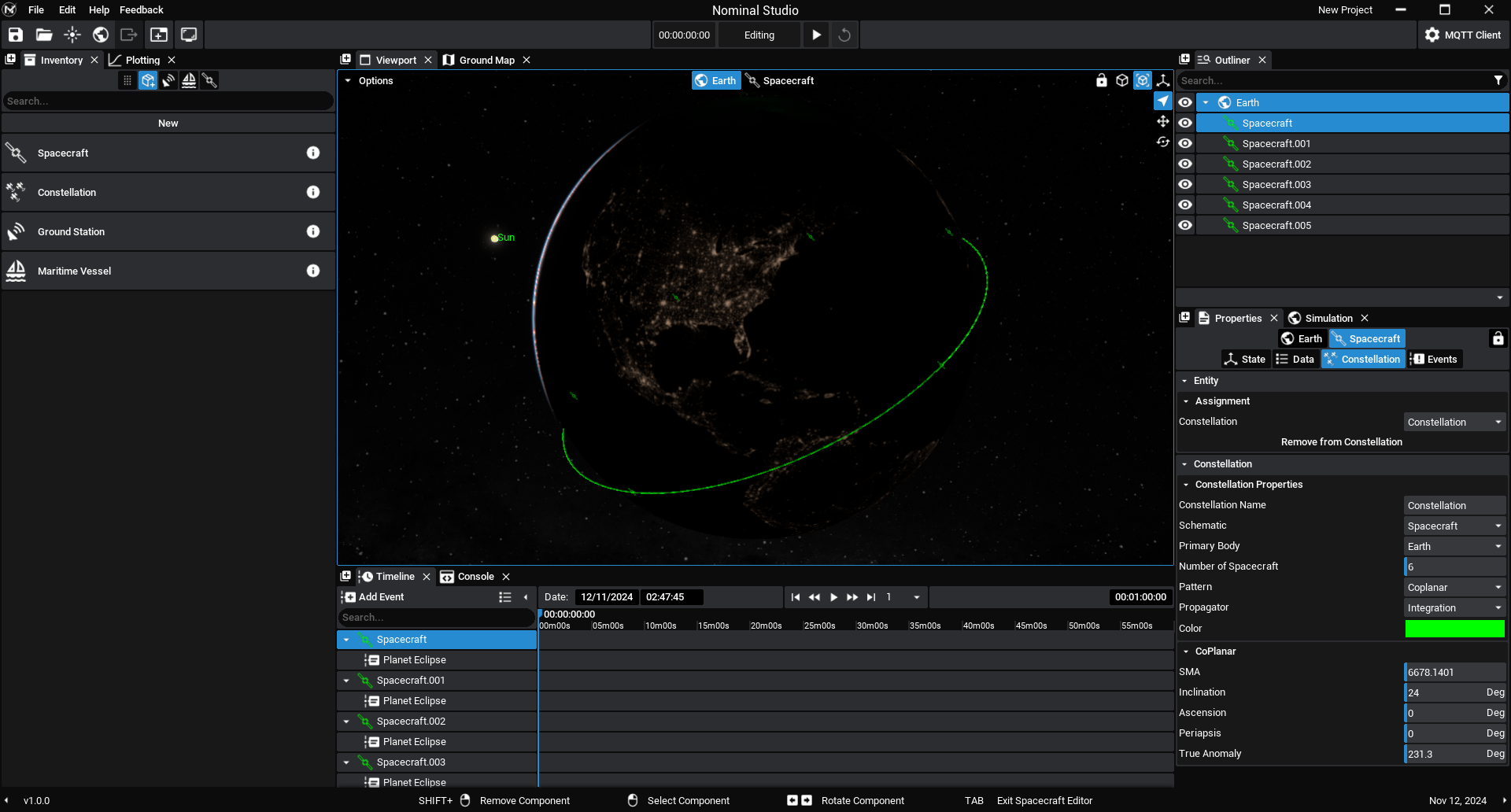Click Remove from Constellation button
Image resolution: width=1511 pixels, height=812 pixels.
[x=1341, y=441]
